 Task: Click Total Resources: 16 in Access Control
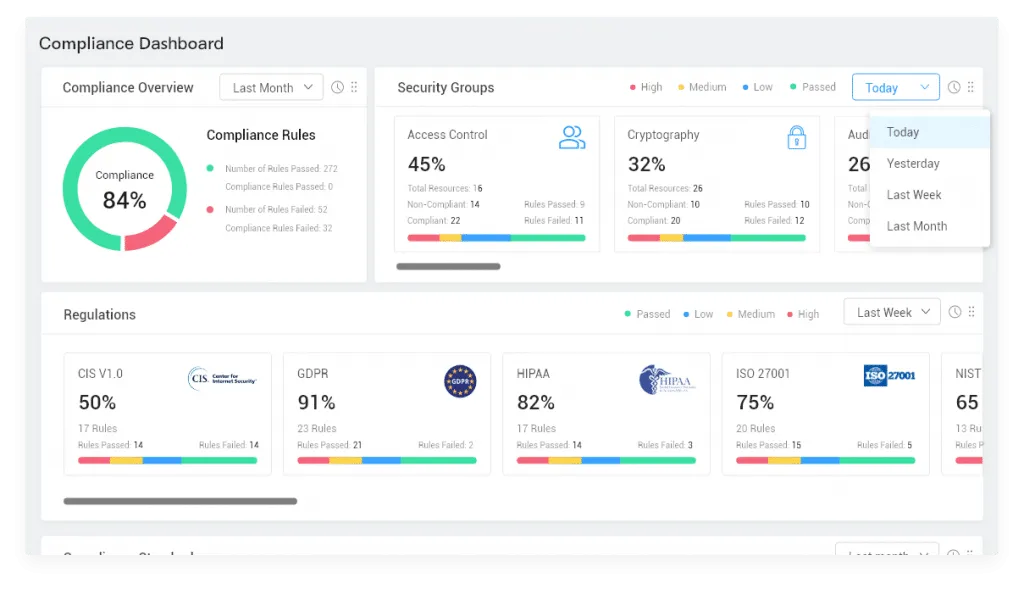tap(445, 188)
